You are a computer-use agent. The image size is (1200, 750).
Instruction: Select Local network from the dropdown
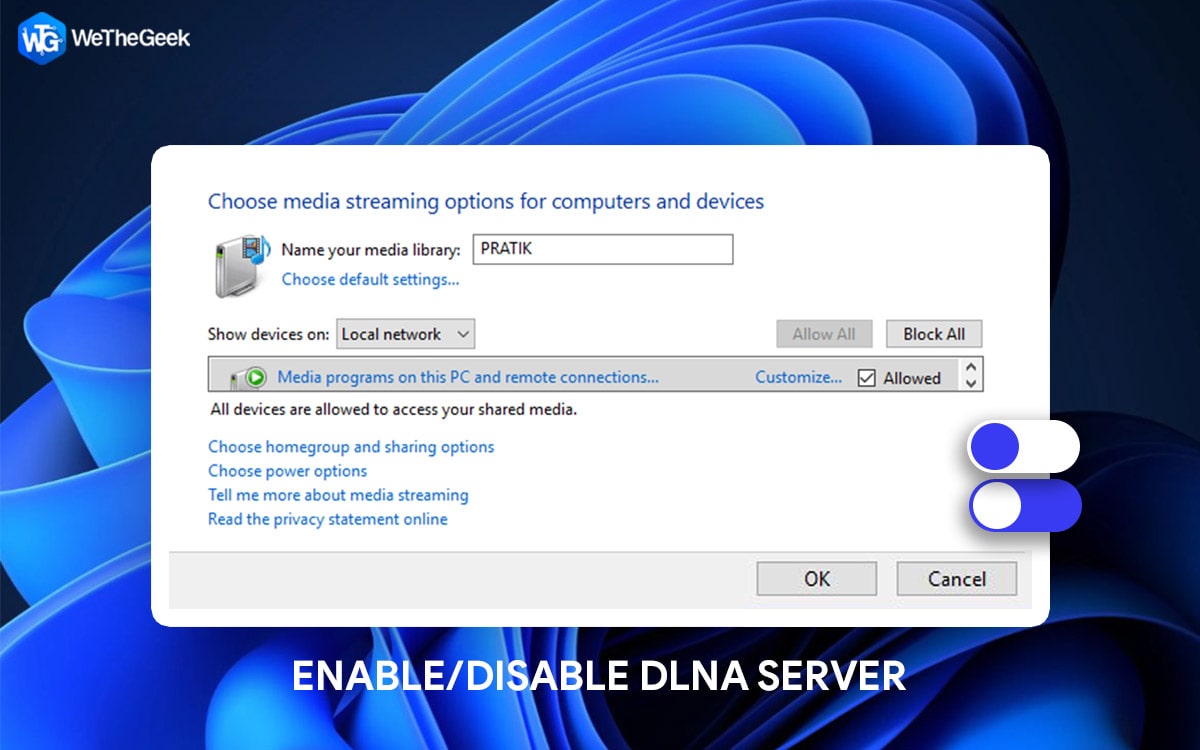[390, 334]
